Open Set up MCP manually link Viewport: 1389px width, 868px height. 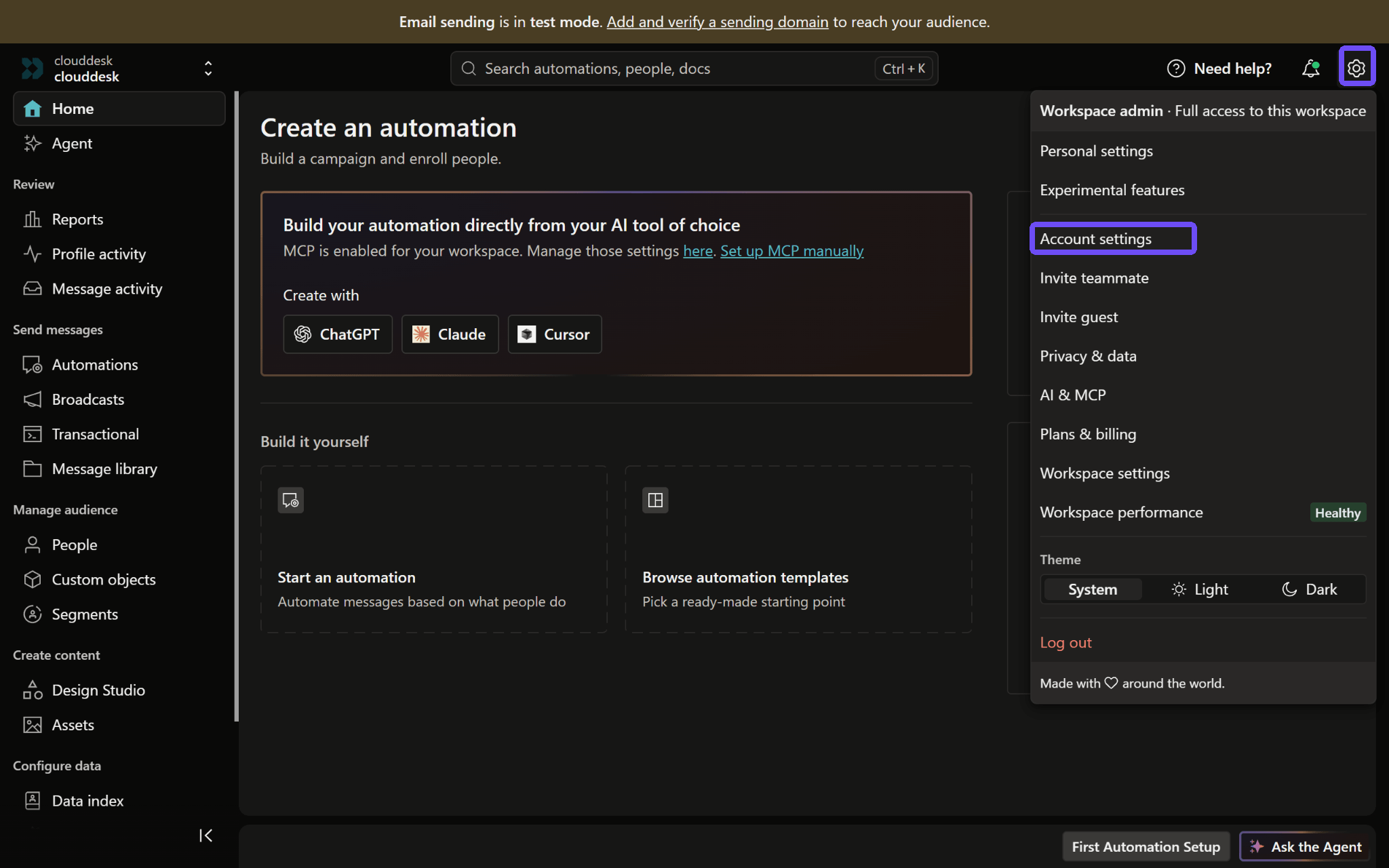coord(791,251)
